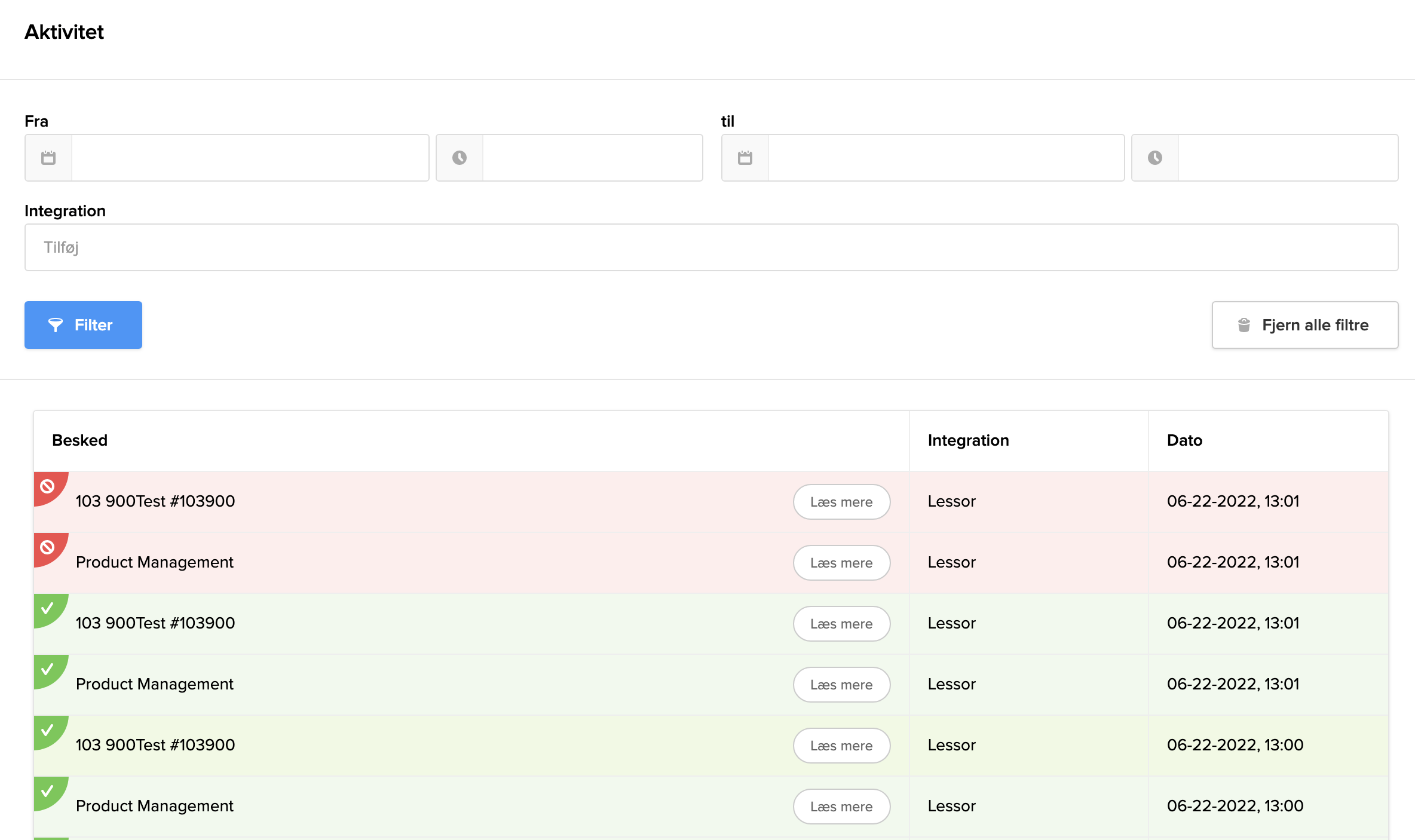This screenshot has height=840, width=1415.
Task: Click the Dato column header
Action: (1184, 440)
